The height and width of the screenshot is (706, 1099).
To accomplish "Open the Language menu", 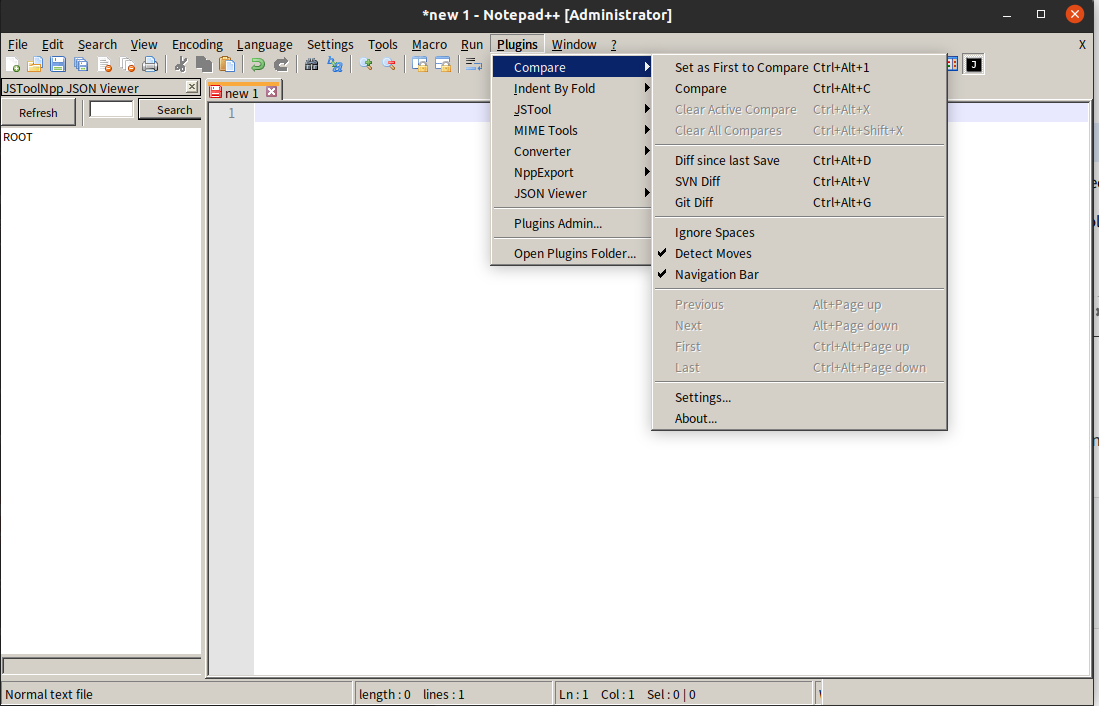I will (265, 44).
